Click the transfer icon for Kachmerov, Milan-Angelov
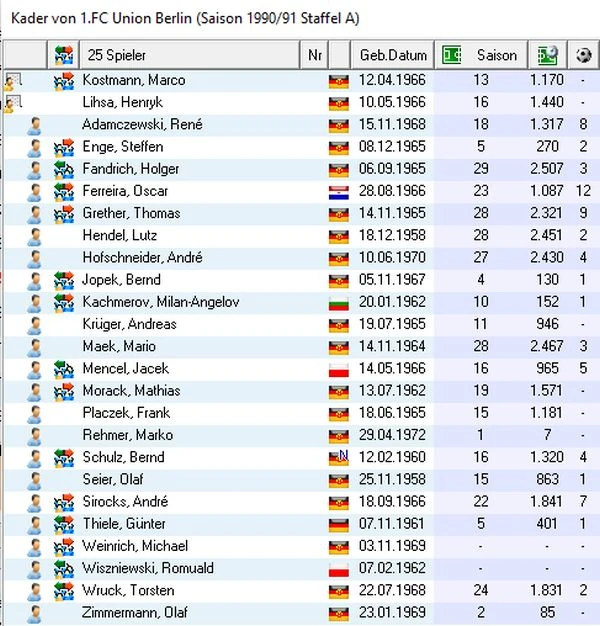Image resolution: width=600 pixels, height=626 pixels. [x=64, y=303]
